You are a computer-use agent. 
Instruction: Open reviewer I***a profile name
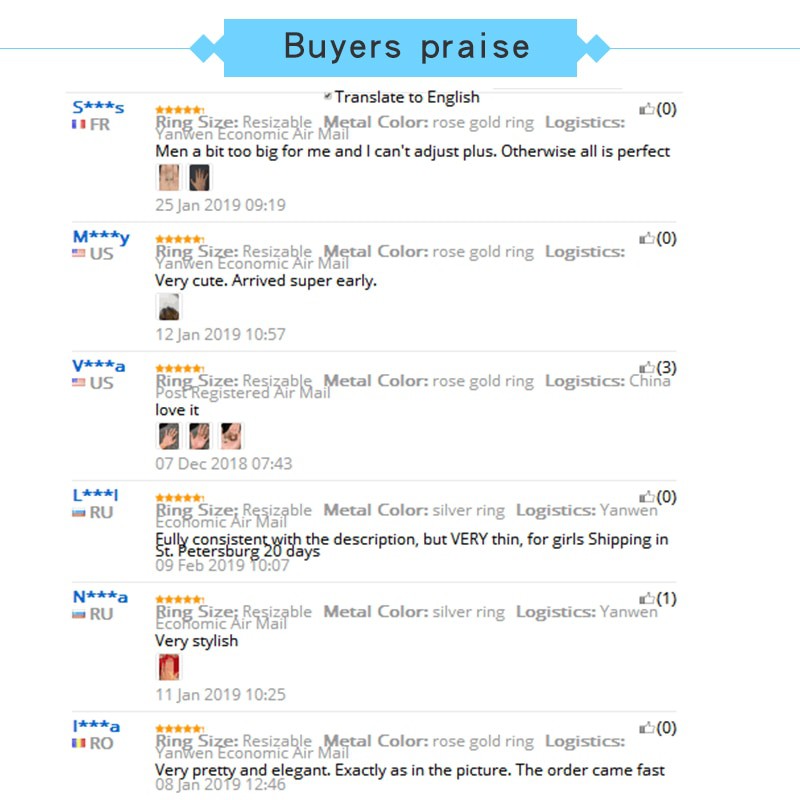coord(96,726)
